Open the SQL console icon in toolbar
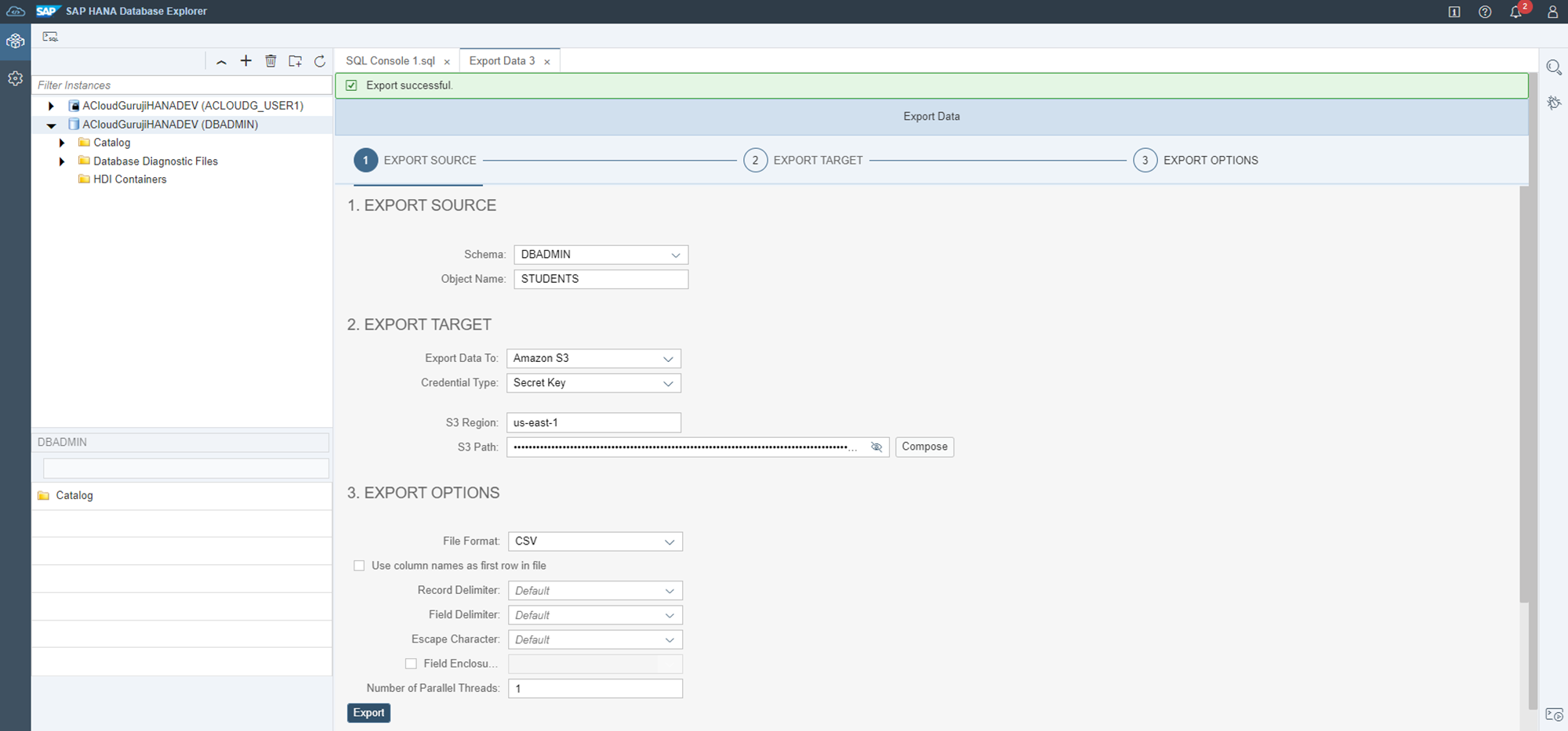Viewport: 1568px width, 731px height. point(50,37)
